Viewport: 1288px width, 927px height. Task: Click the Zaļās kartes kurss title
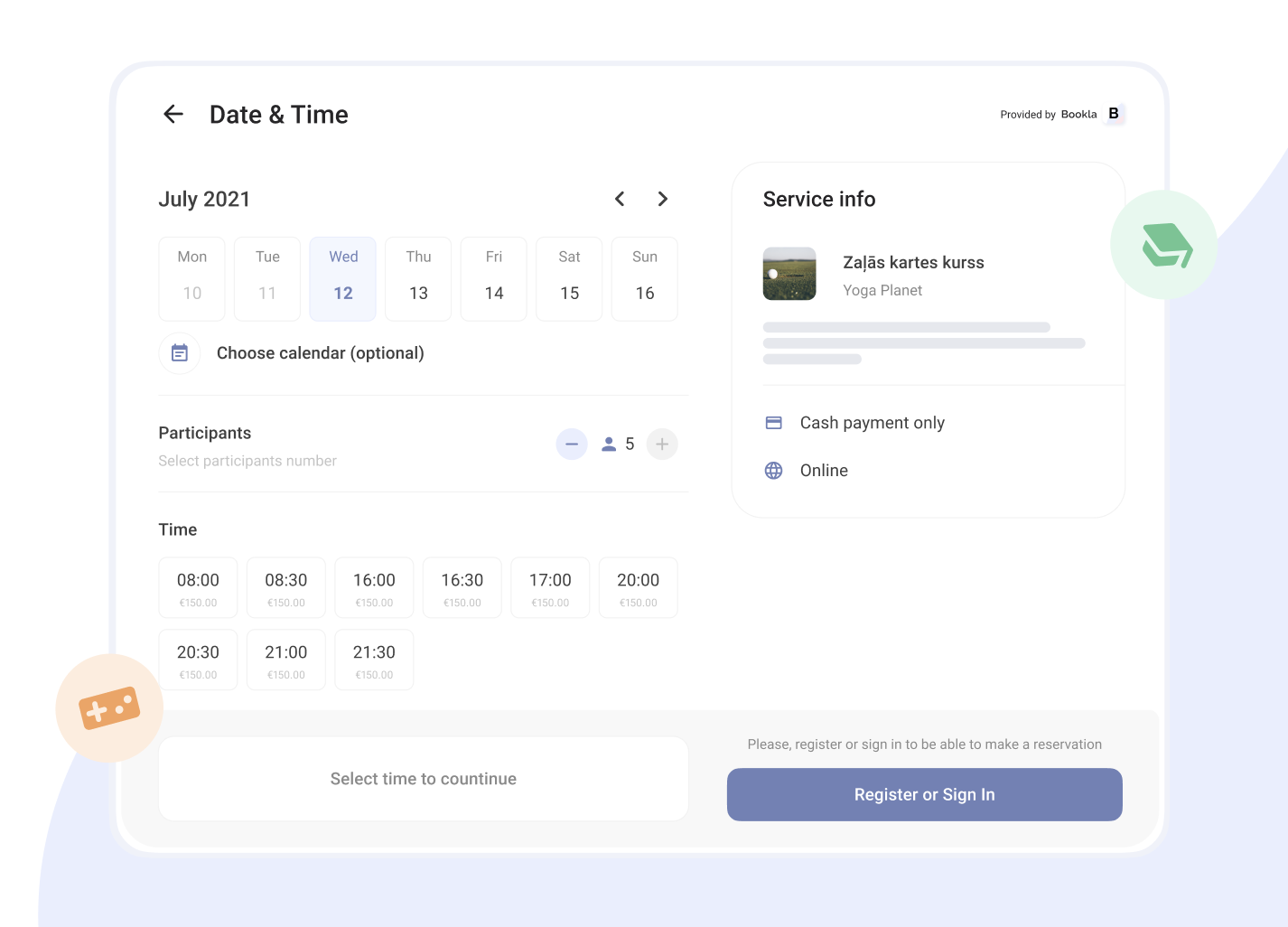point(913,263)
